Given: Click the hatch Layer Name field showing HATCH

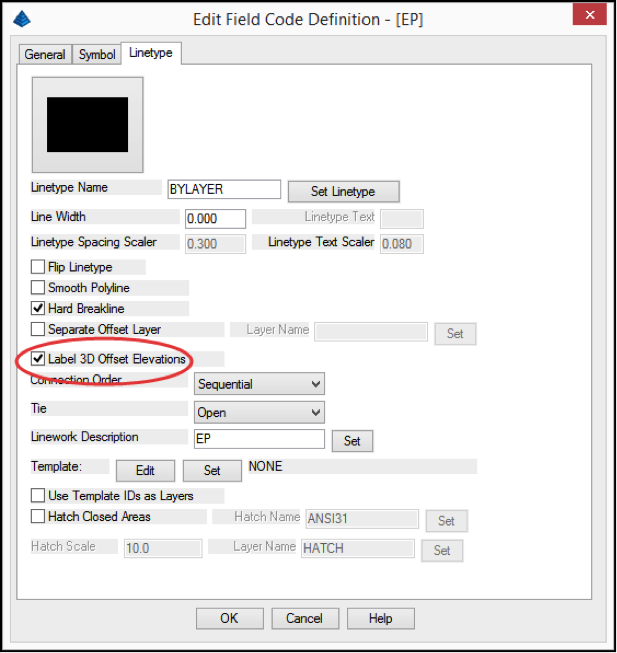Looking at the screenshot, I should [358, 548].
